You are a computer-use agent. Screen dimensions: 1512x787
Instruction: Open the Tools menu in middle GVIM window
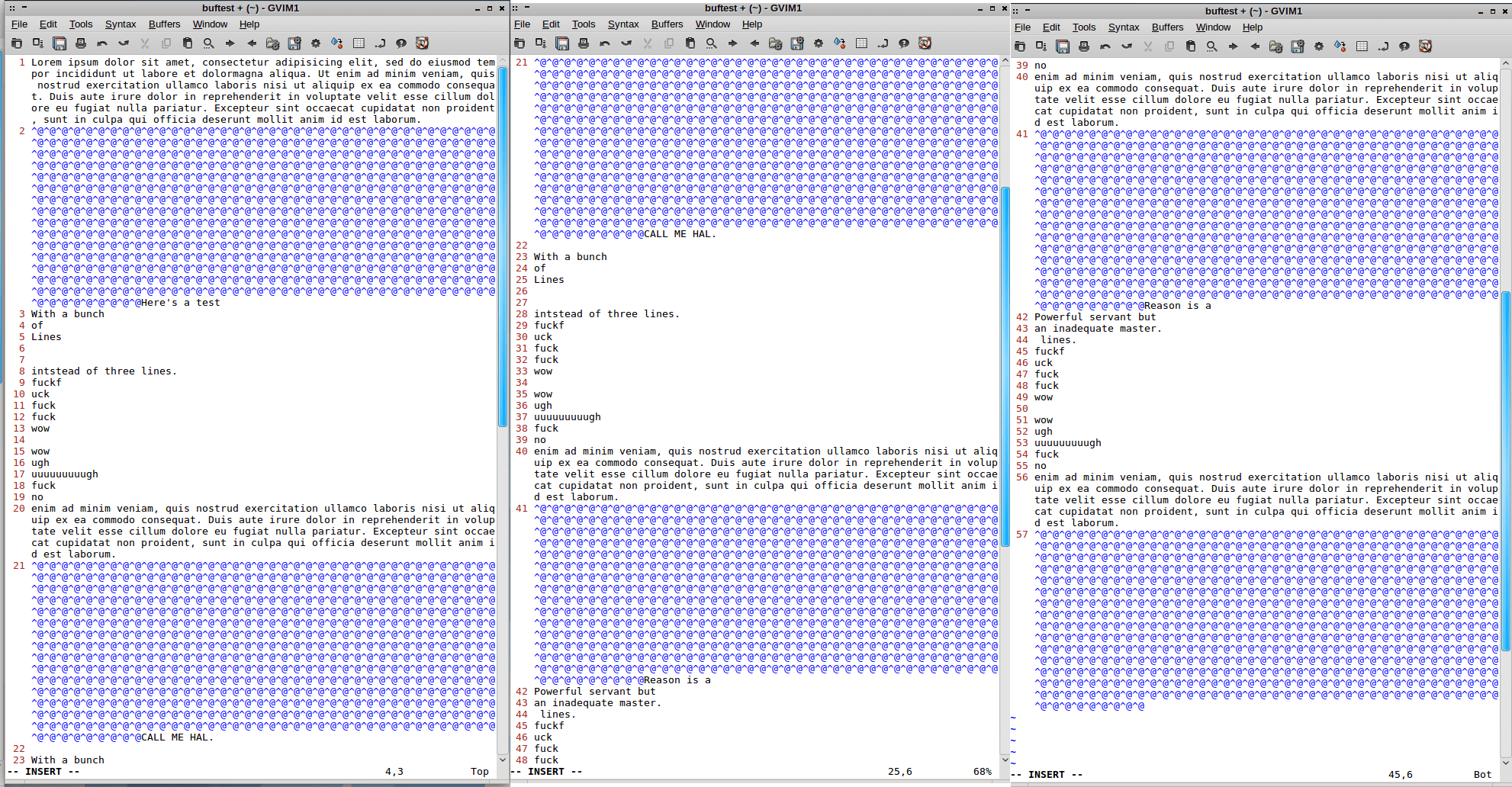click(584, 24)
